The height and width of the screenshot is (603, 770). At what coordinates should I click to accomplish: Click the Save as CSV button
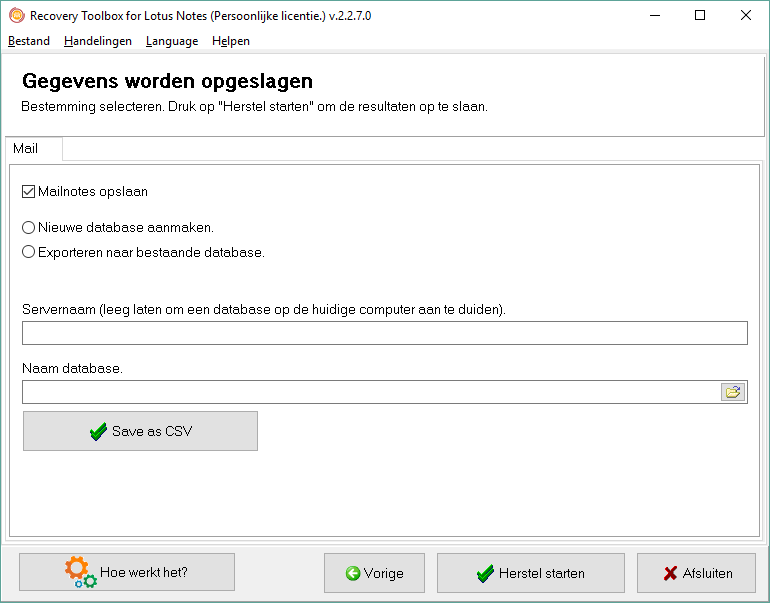[140, 431]
